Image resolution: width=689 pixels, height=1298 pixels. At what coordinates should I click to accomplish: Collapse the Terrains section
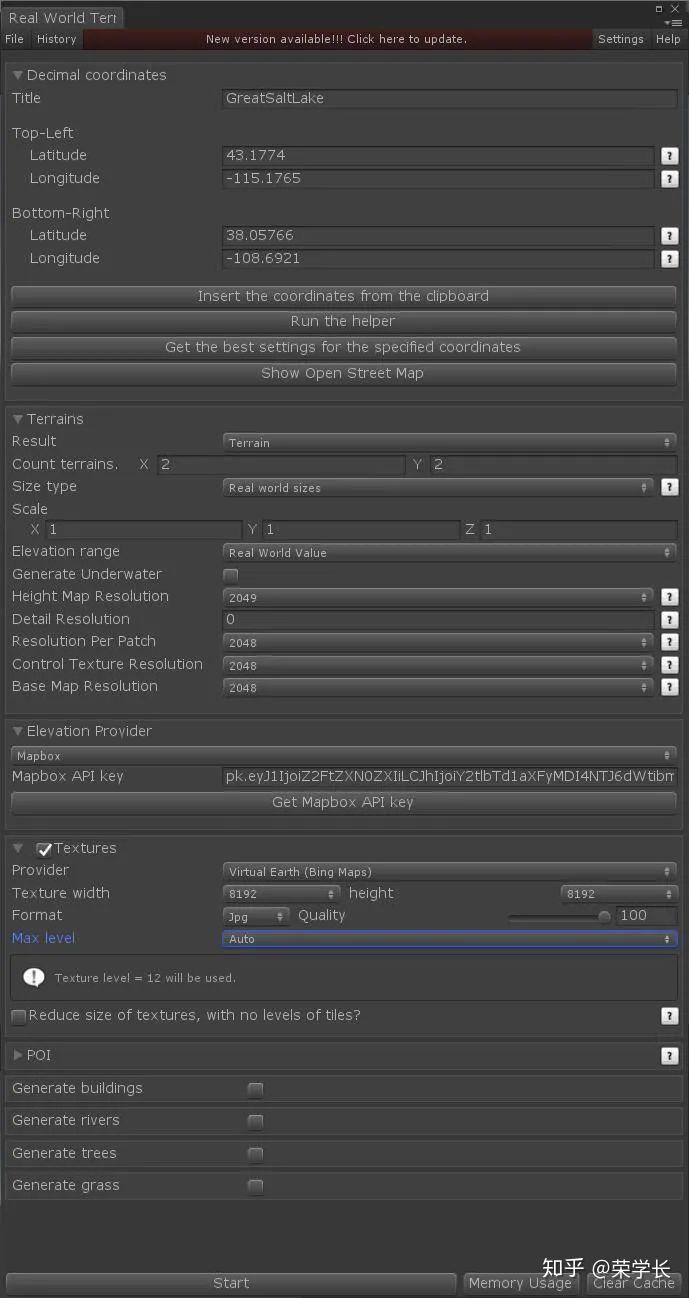tap(16, 418)
